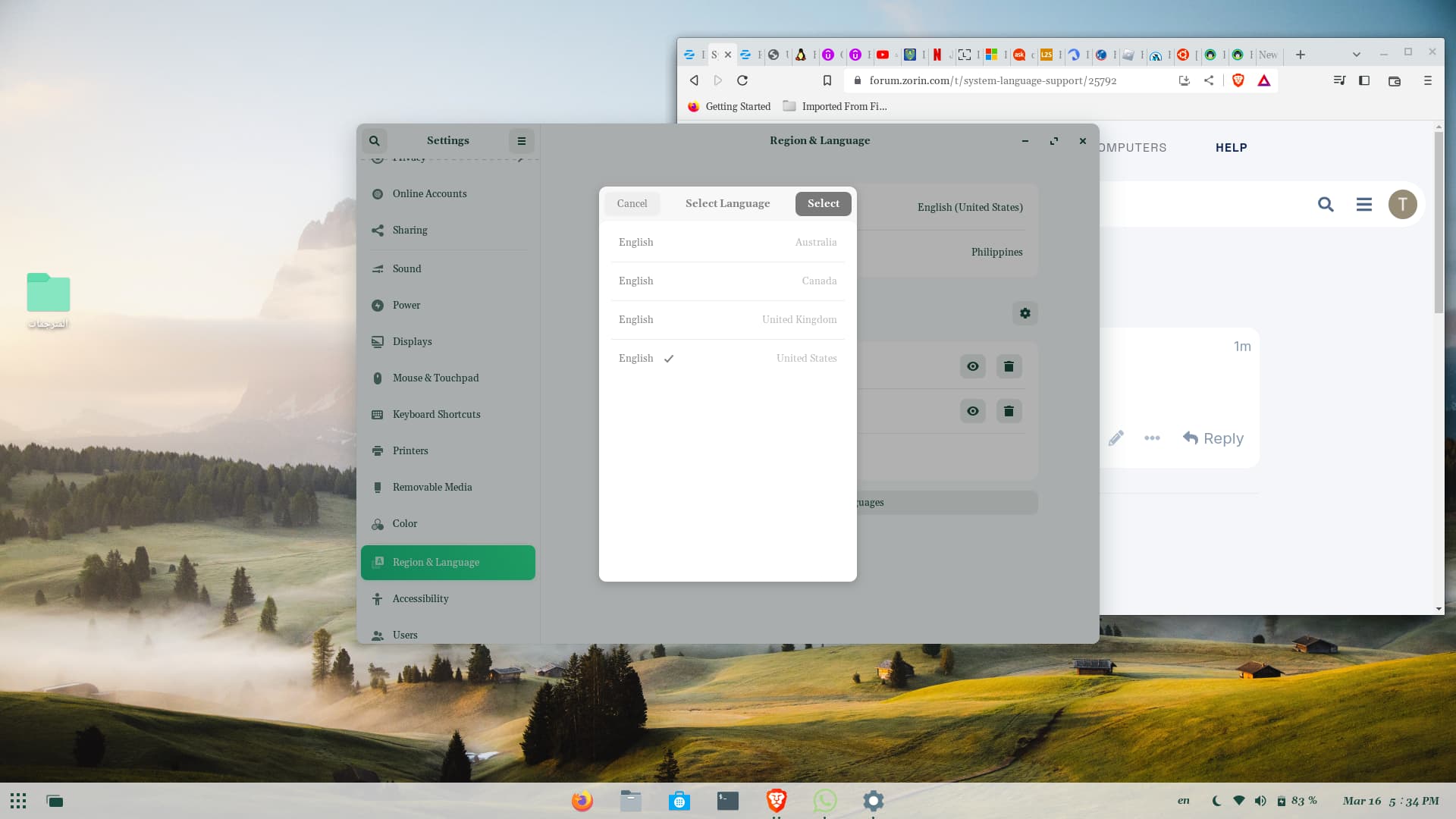Show more post actions ellipsis
This screenshot has width=1456, height=819.
click(x=1152, y=438)
